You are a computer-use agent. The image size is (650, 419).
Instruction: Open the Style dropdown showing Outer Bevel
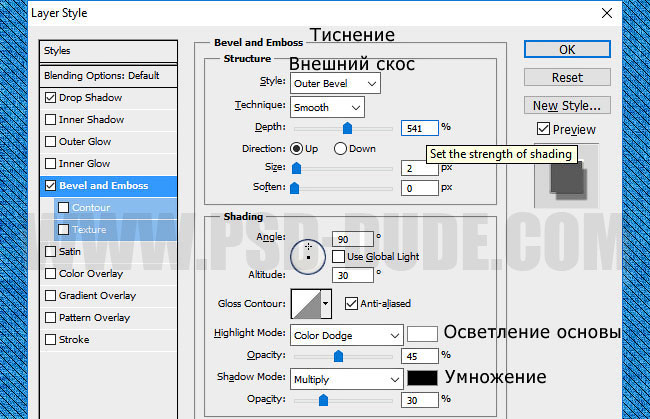point(335,83)
